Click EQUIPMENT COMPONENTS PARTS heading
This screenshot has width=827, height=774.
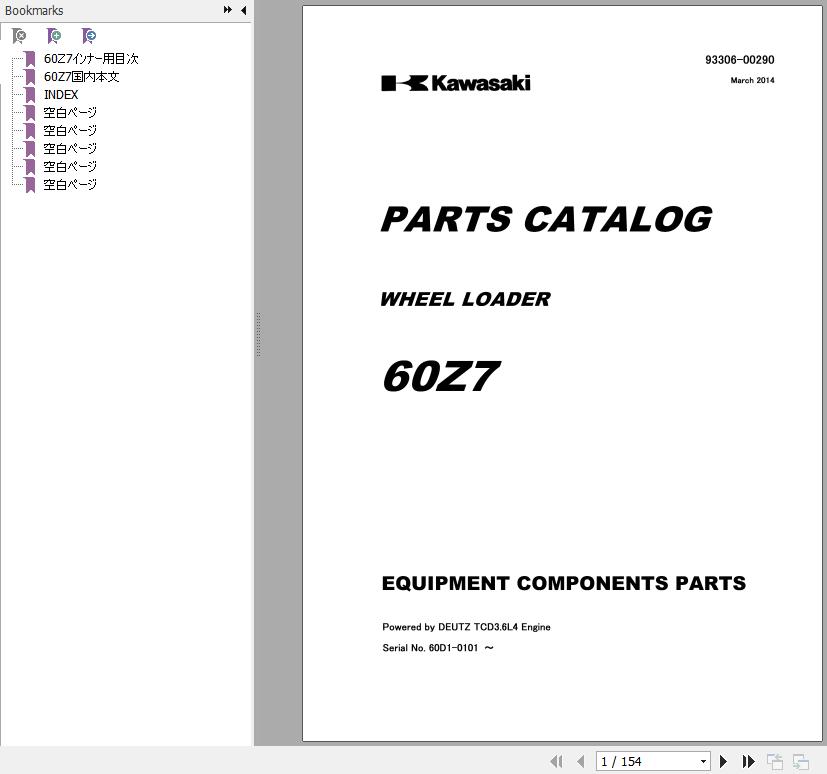click(564, 583)
